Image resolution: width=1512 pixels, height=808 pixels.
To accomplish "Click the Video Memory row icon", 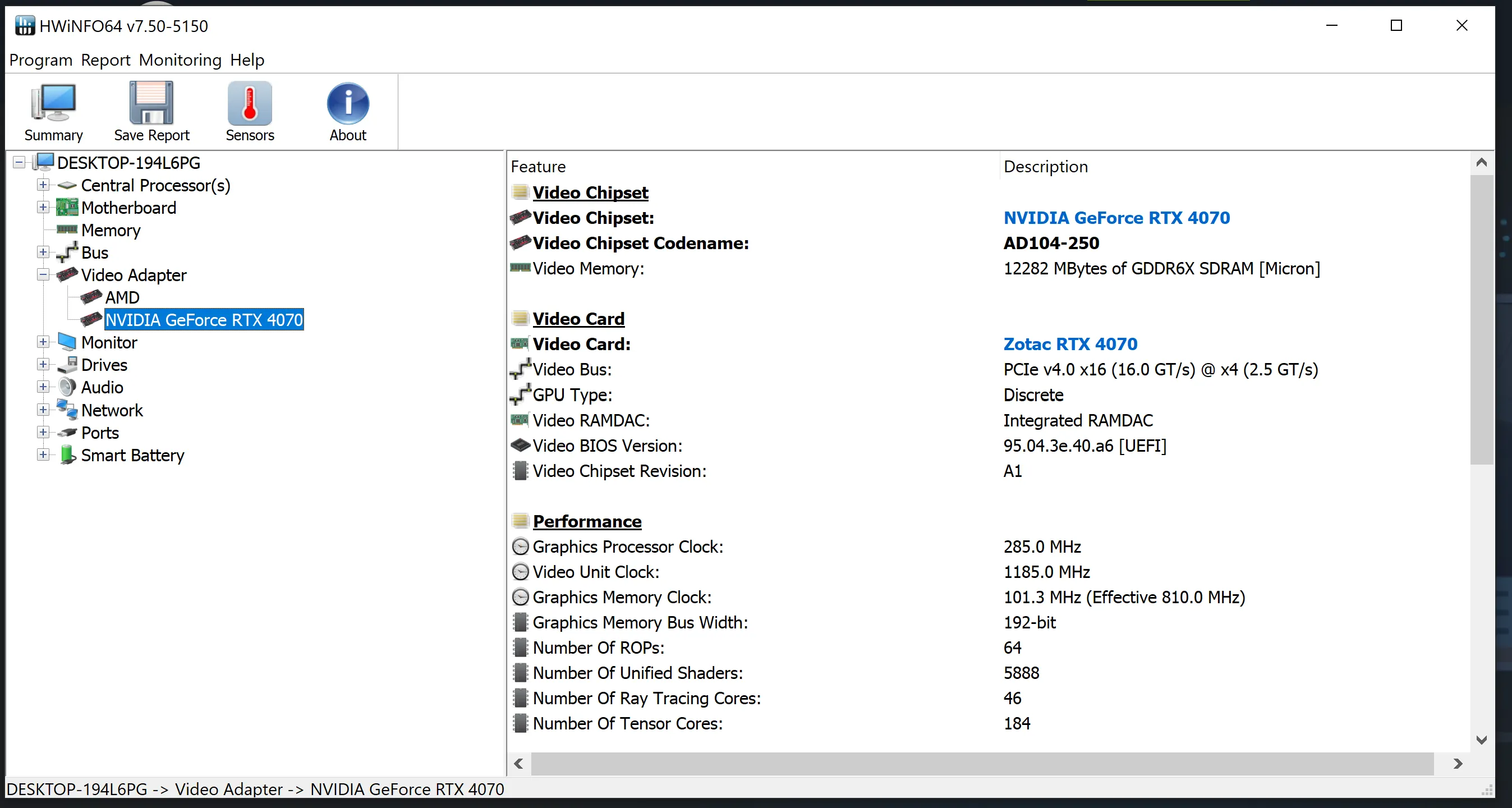I will coord(520,268).
